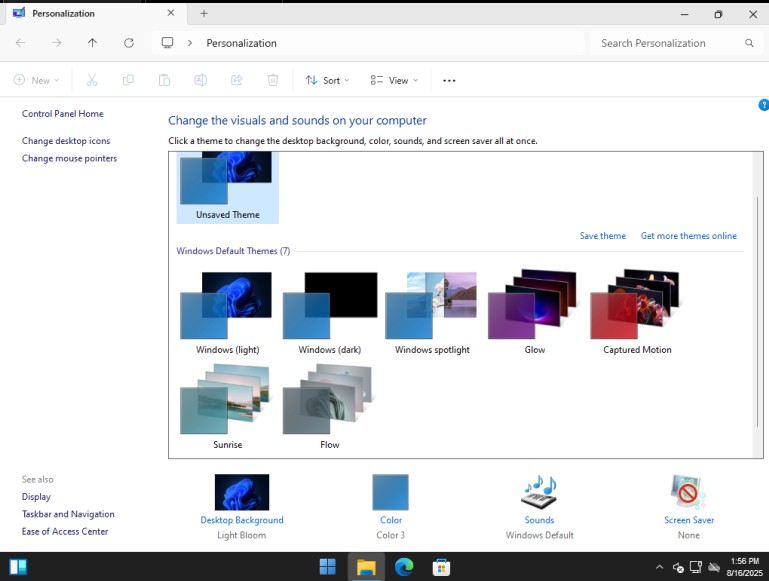Apply the Sunrise theme
Viewport: 769px width, 581px height.
tap(228, 407)
